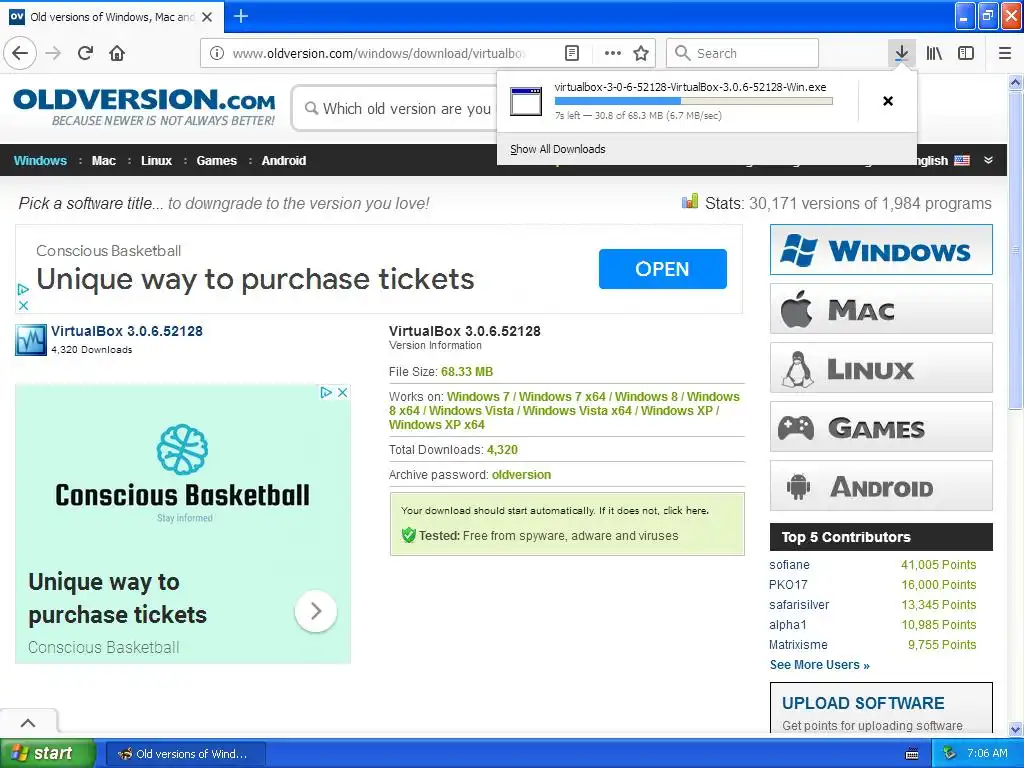
Task: Open the downloaded virtualbox exe file entry
Action: point(676,101)
